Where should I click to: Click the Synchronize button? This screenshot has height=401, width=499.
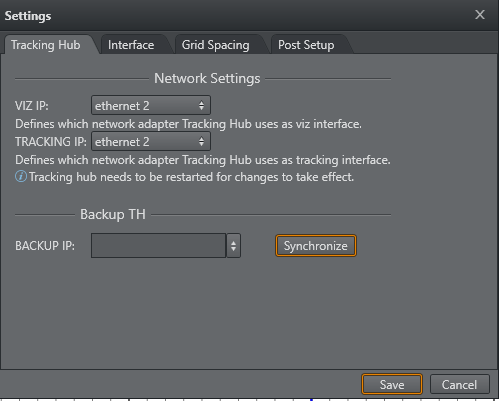pos(316,246)
